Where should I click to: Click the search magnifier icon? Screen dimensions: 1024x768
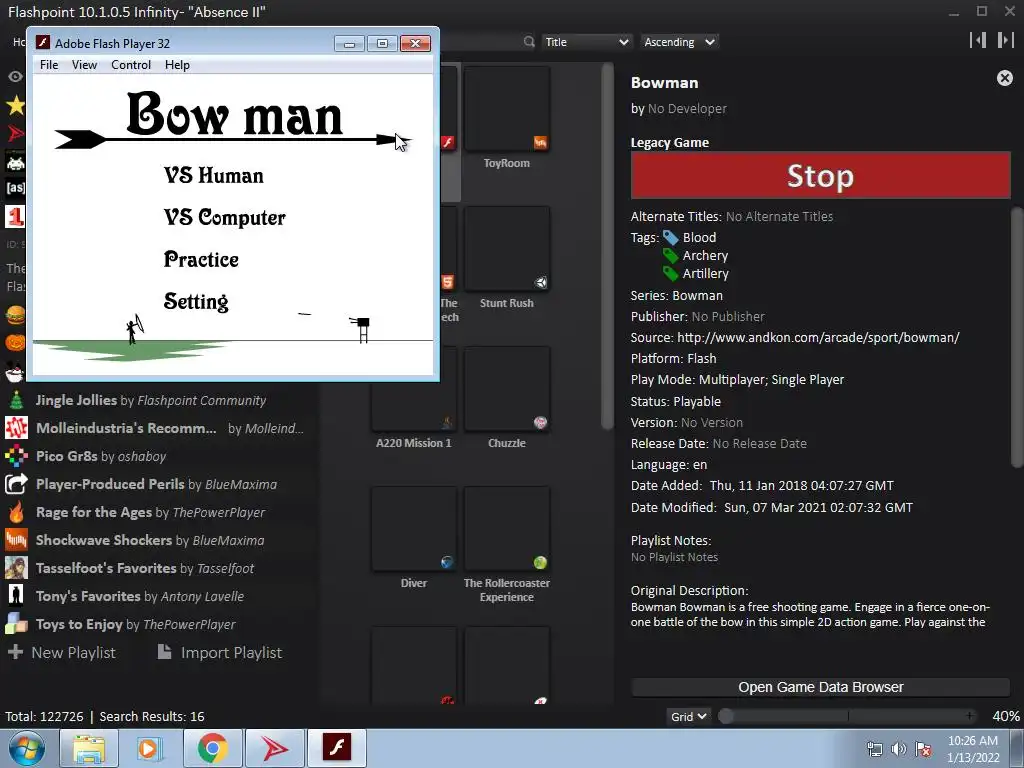coord(529,42)
